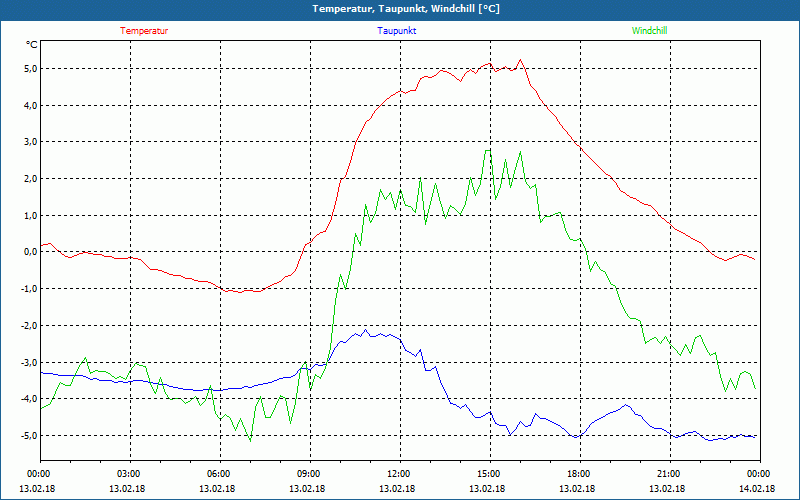Viewport: 800px width, 500px height.
Task: Click the -3,0 y-axis value
Action: [29, 362]
